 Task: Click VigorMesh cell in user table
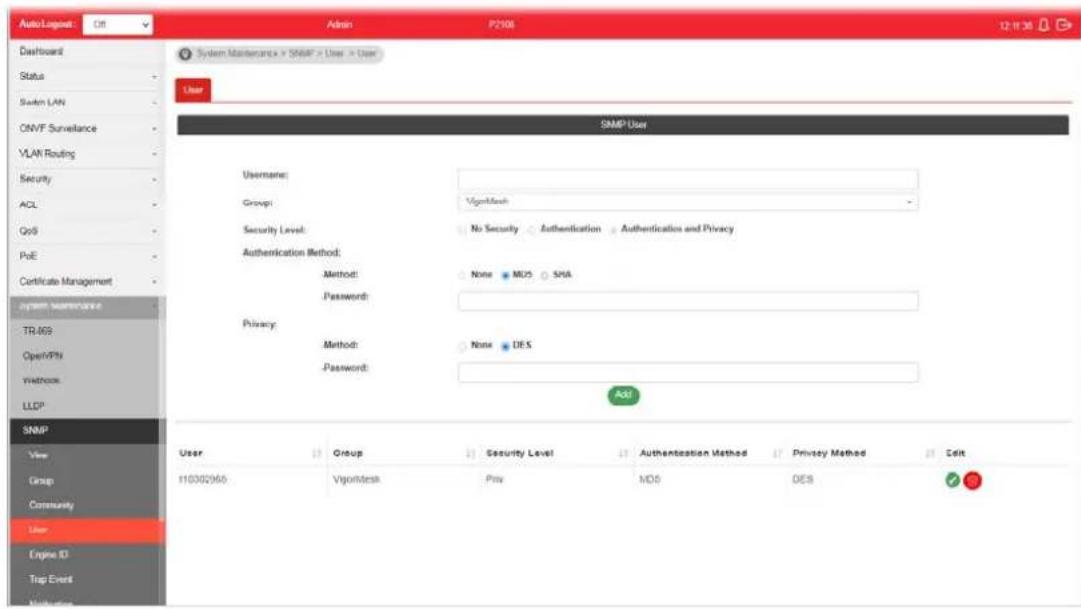356,479
